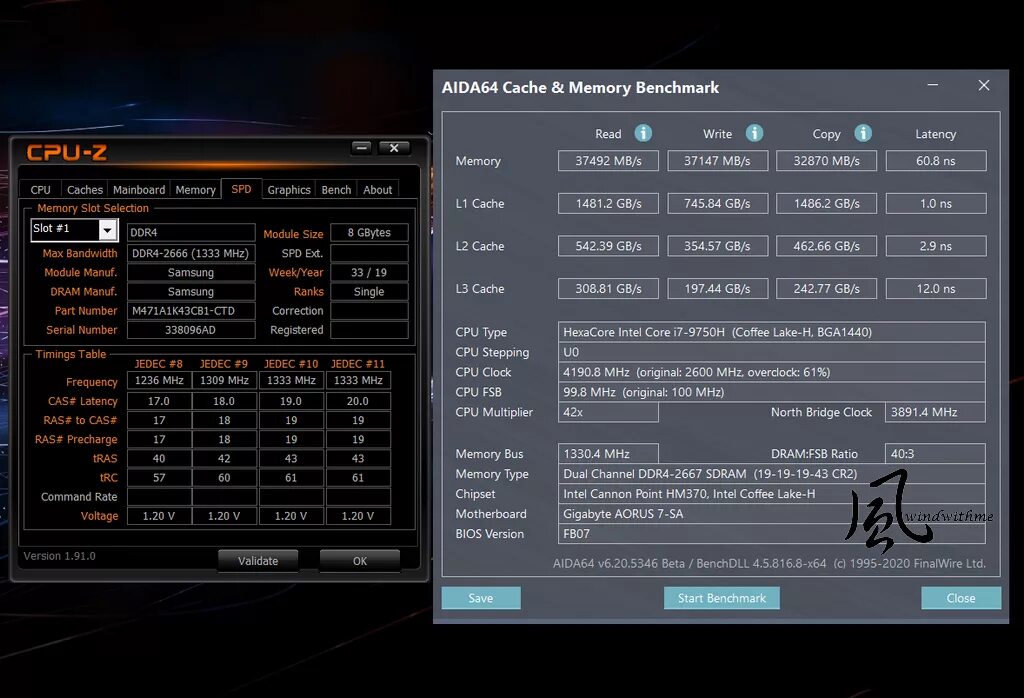Go to the Bench tab in CPU-Z
The width and height of the screenshot is (1024, 698).
click(336, 189)
